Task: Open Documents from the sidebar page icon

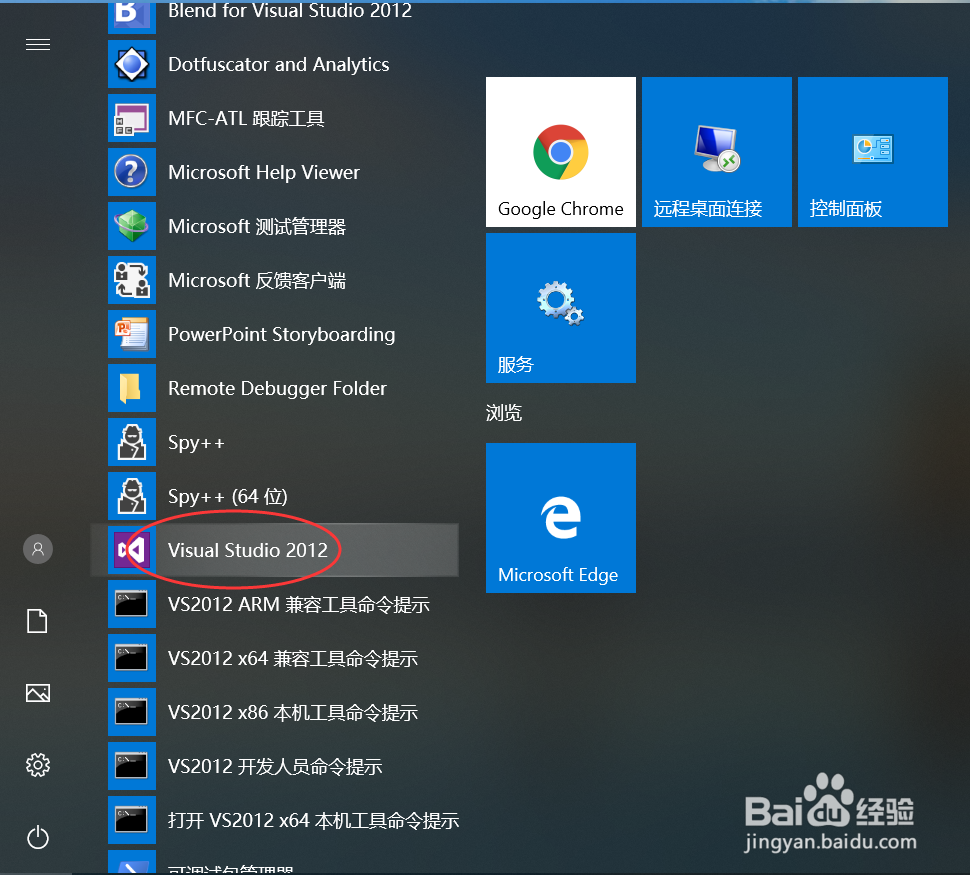Action: (37, 621)
